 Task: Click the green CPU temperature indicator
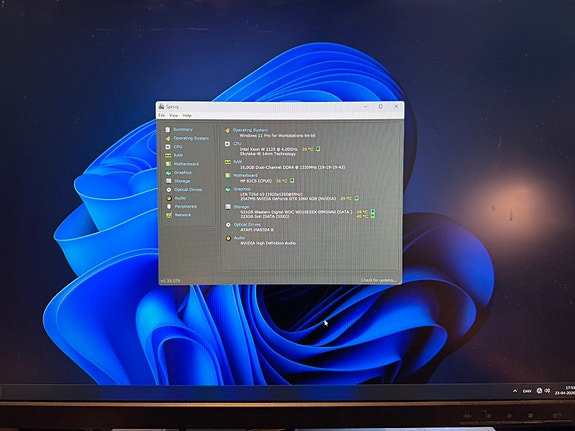pos(318,149)
